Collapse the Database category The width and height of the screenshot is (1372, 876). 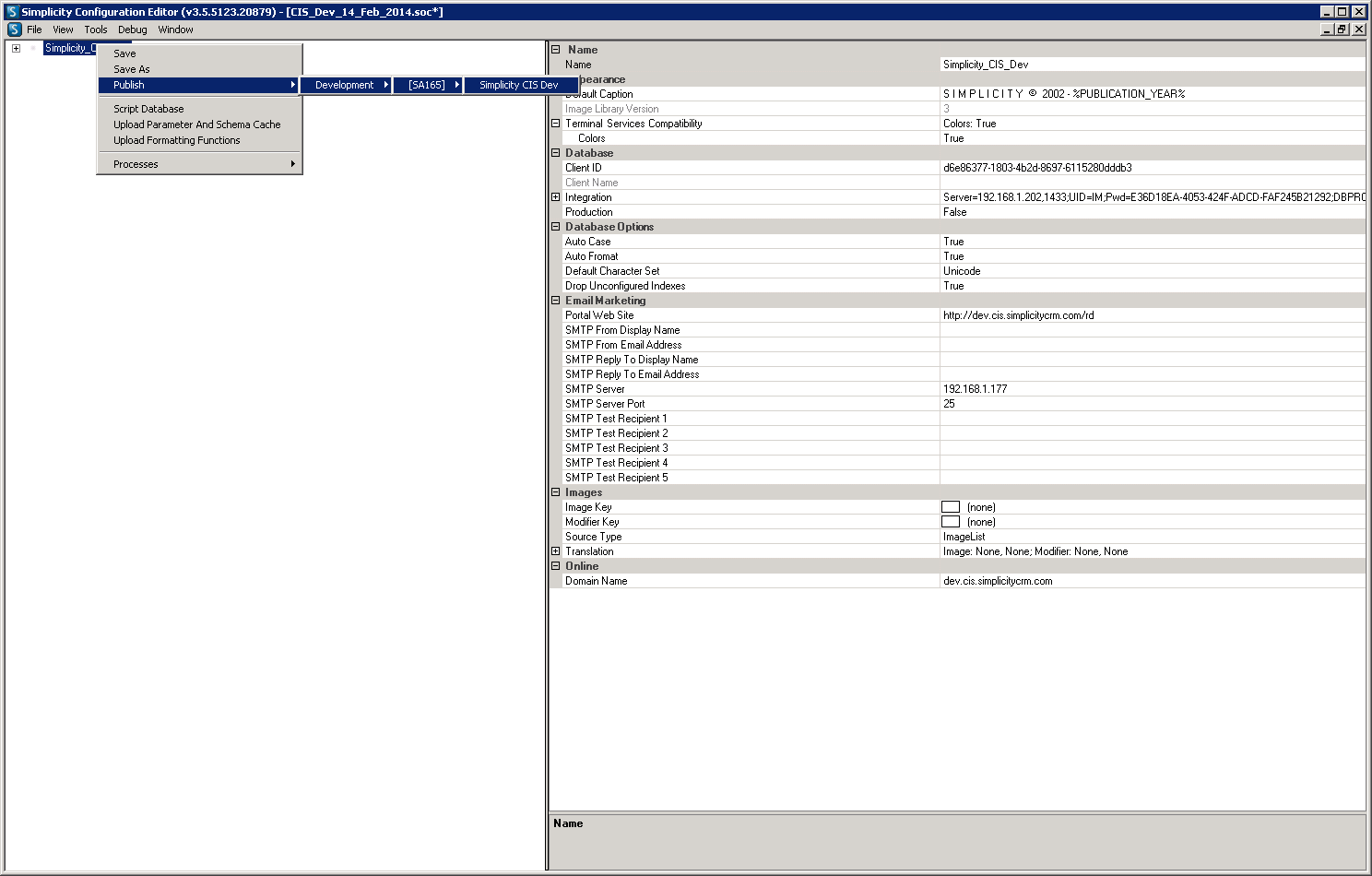click(555, 153)
